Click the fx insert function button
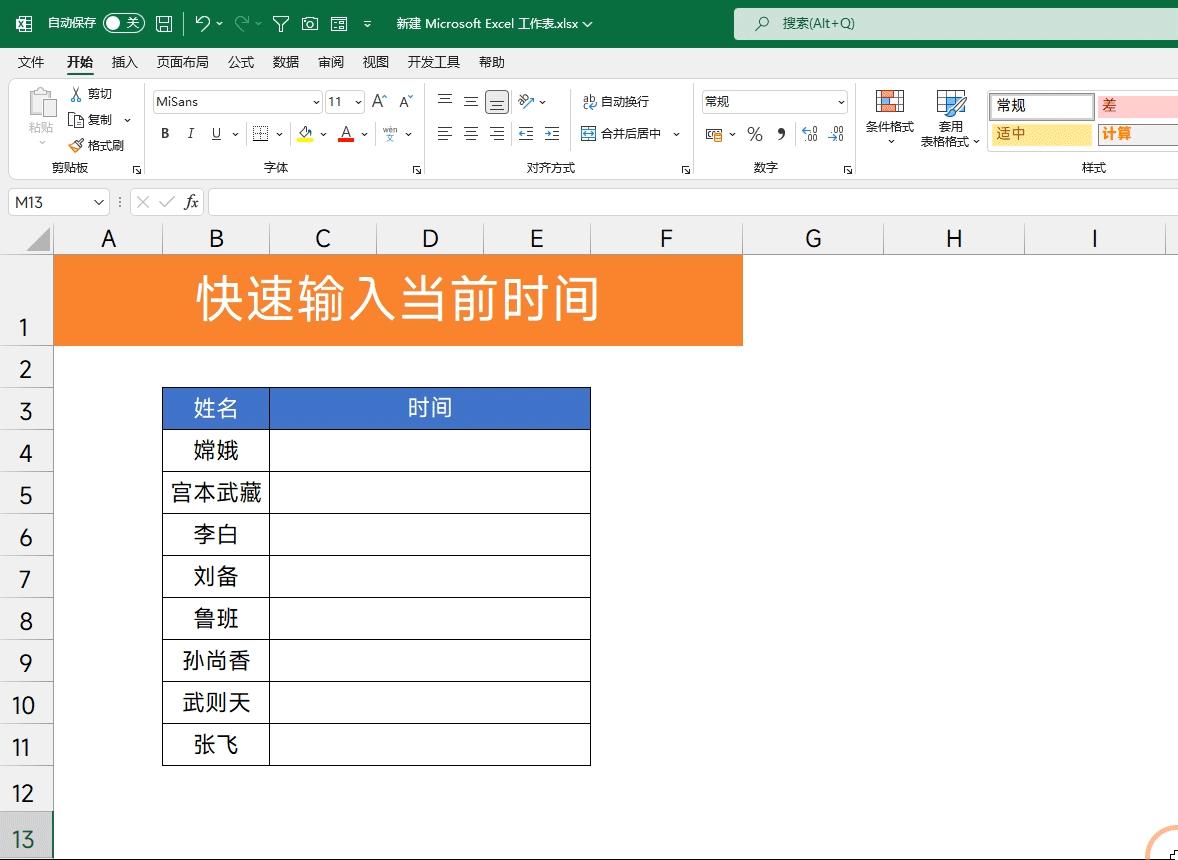This screenshot has height=860, width=1178. pyautogui.click(x=192, y=201)
